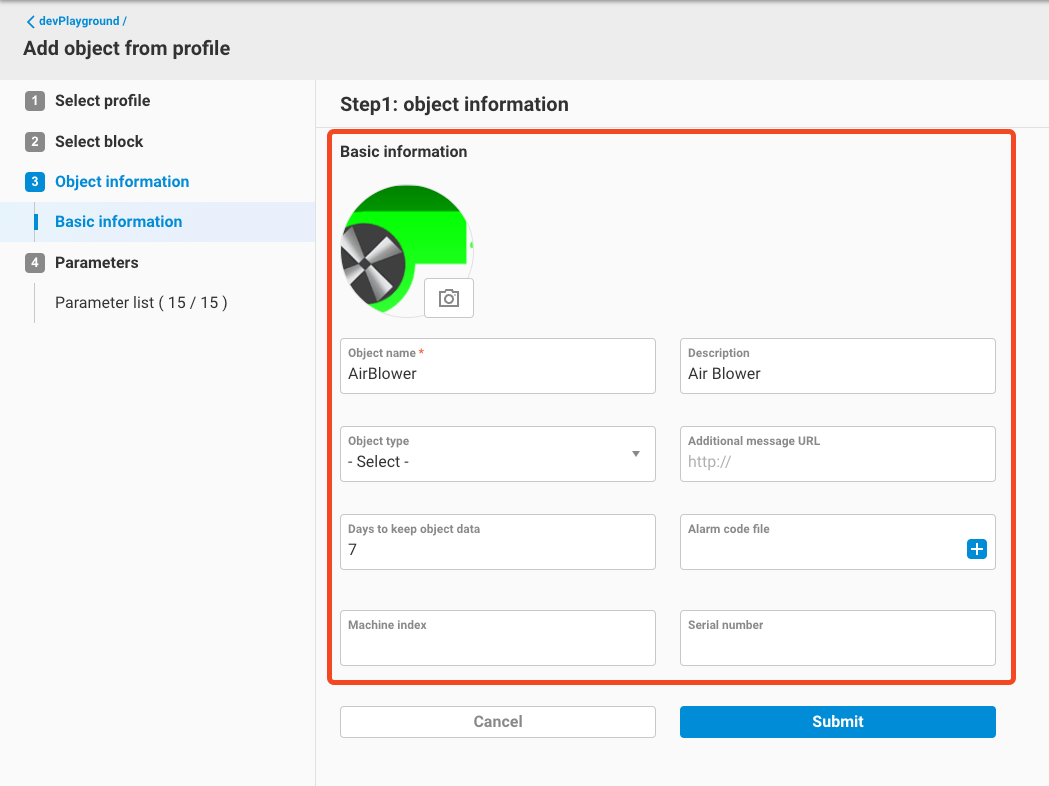Image resolution: width=1049 pixels, height=786 pixels.
Task: Click the Object type dropdown arrow
Action: pos(636,454)
